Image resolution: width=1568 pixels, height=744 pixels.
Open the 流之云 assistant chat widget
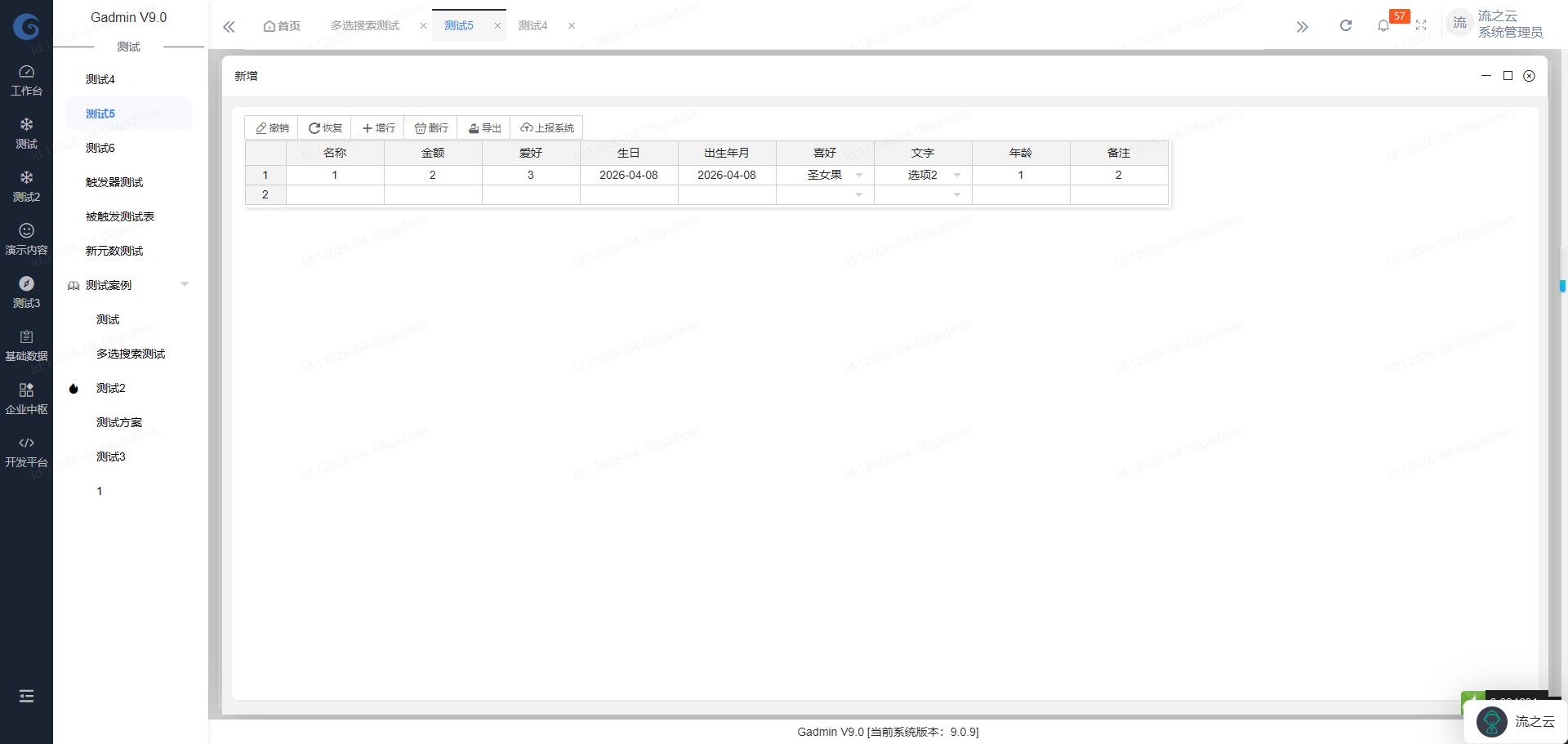point(1516,721)
